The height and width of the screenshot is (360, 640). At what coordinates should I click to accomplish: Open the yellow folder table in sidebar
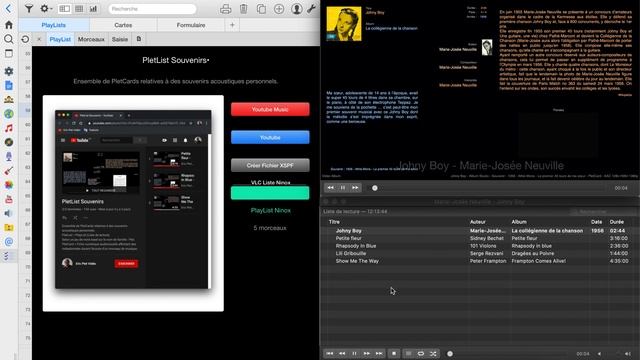(9, 227)
